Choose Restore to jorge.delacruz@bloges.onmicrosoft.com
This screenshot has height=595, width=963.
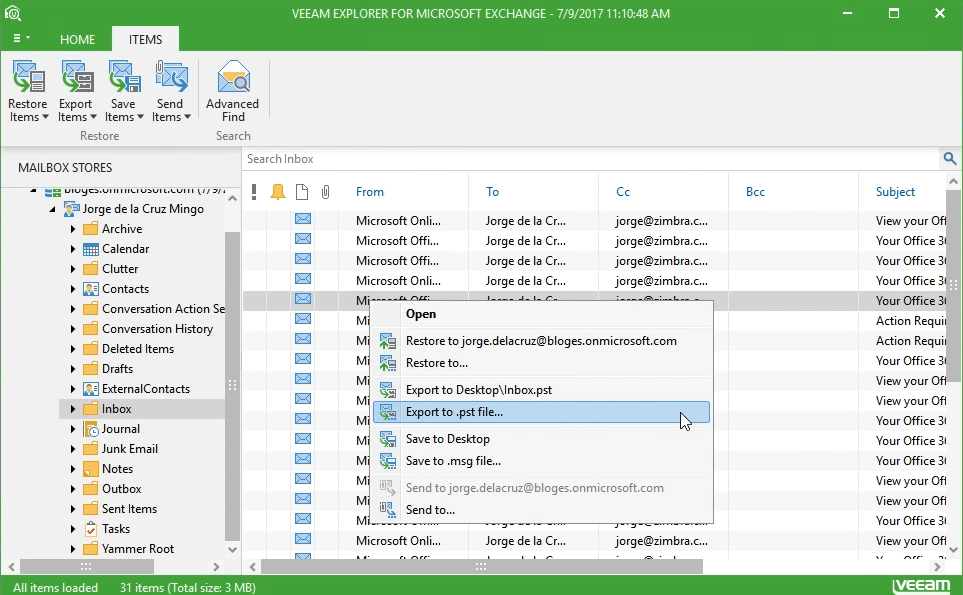click(542, 341)
